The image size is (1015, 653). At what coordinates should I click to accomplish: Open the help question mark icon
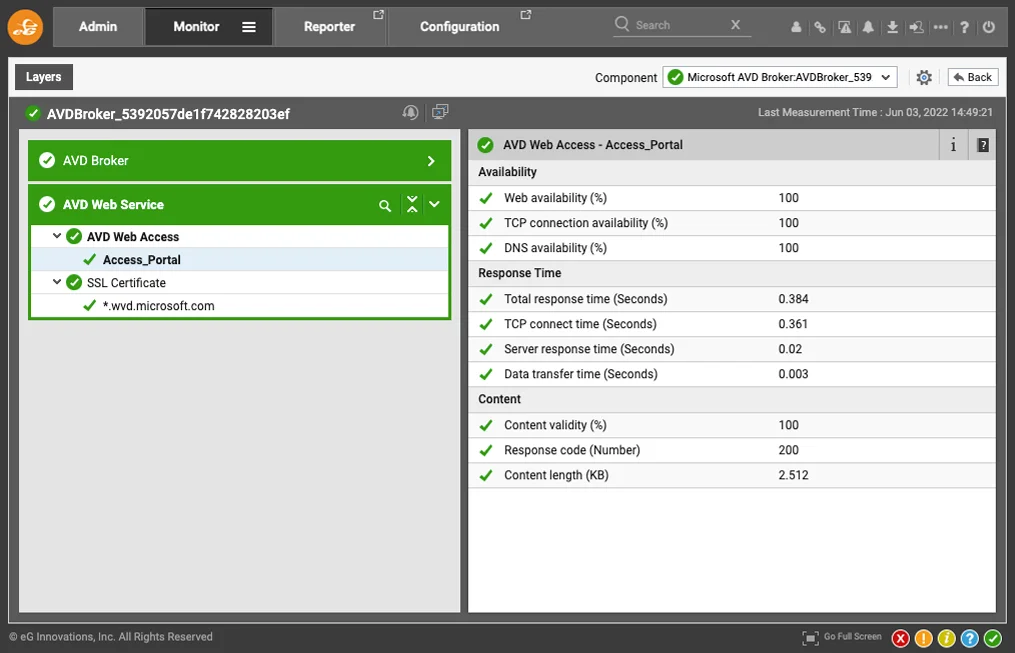pyautogui.click(x=965, y=27)
